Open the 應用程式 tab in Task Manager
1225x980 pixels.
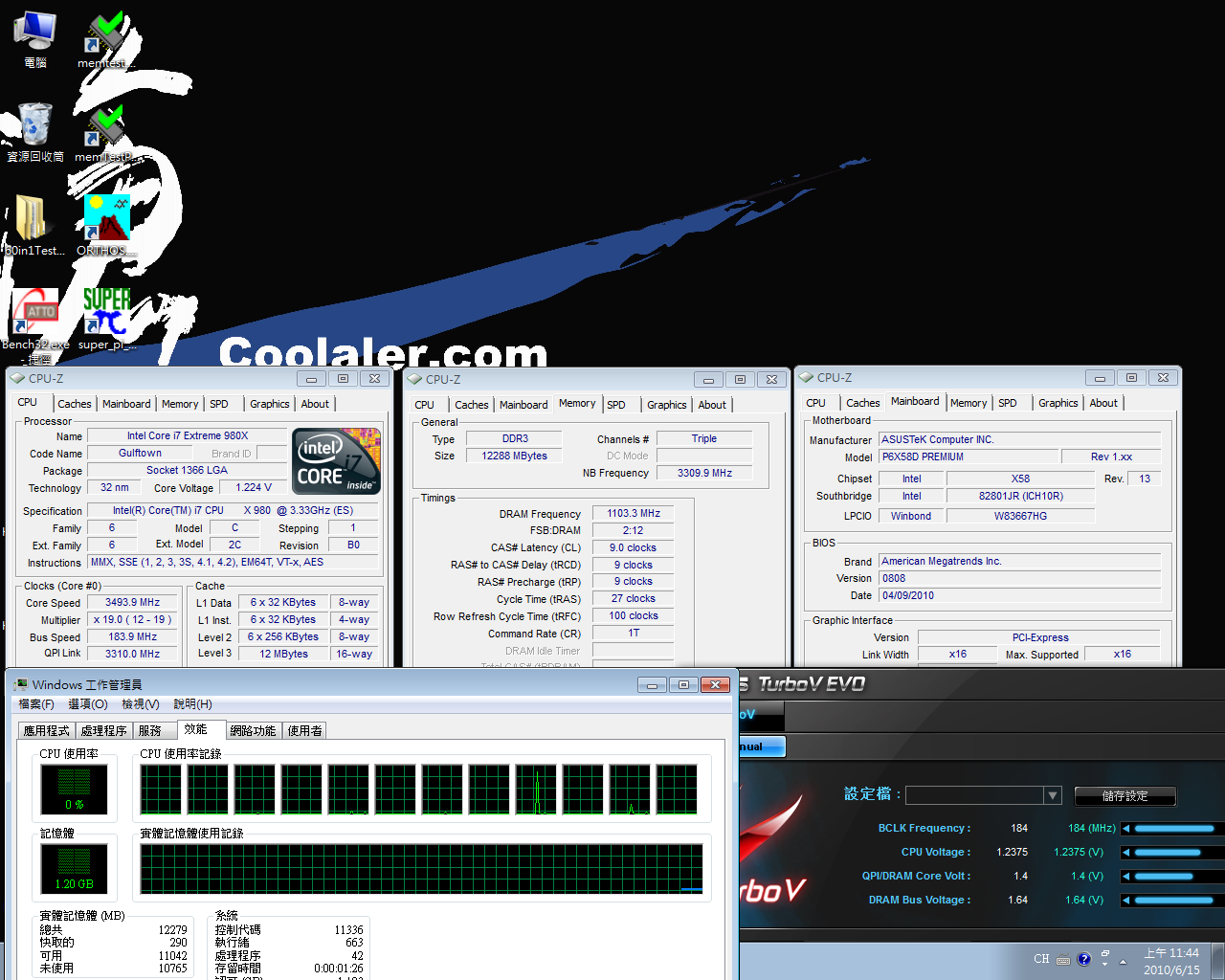pos(46,730)
